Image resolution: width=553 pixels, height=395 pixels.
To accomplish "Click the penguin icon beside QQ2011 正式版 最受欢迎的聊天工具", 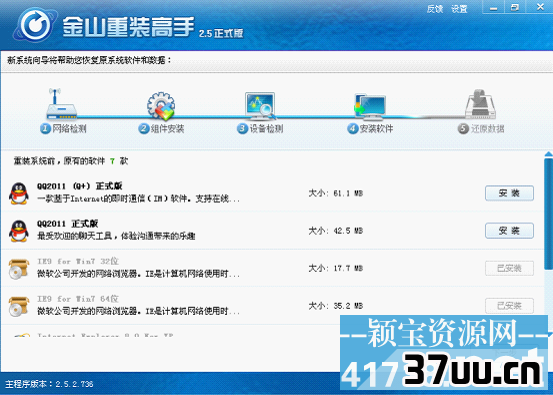I will click(x=19, y=231).
